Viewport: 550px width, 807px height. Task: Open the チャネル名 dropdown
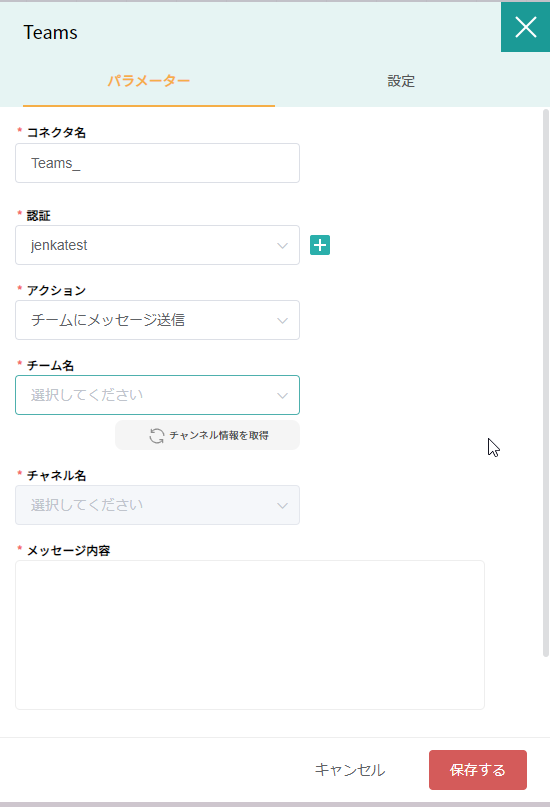click(x=157, y=505)
